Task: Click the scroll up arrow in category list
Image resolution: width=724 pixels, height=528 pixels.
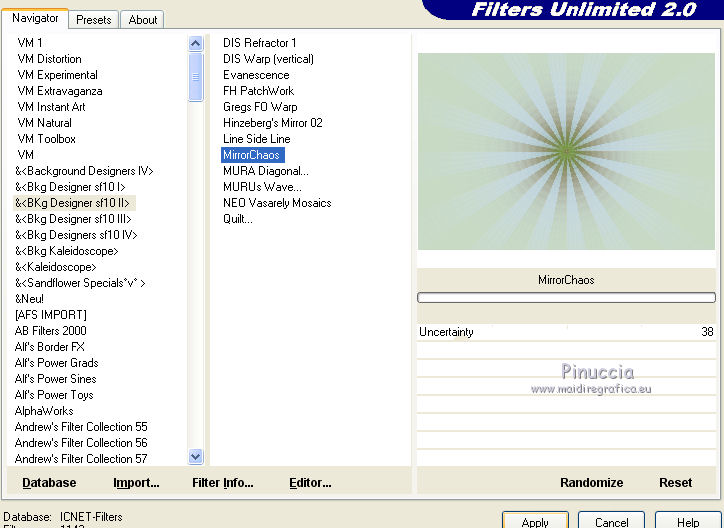Action: (196, 43)
